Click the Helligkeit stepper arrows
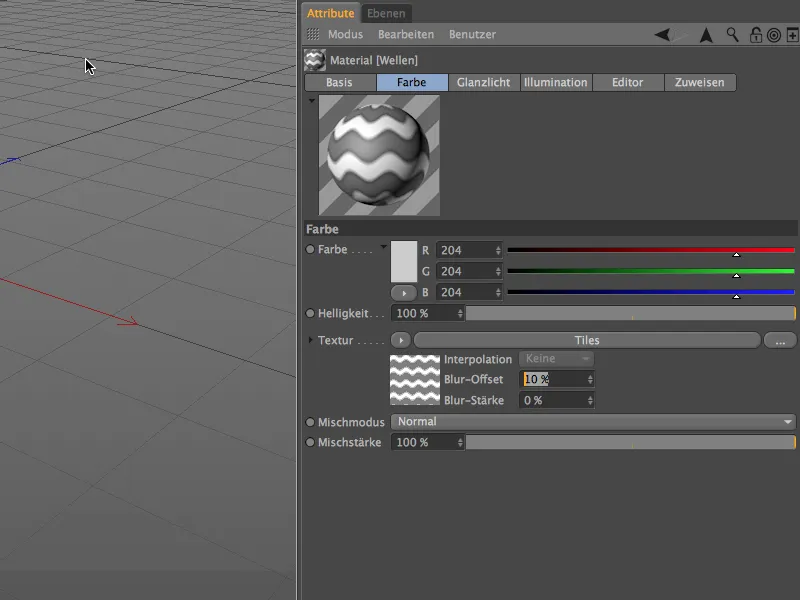Image resolution: width=800 pixels, height=600 pixels. click(460, 313)
